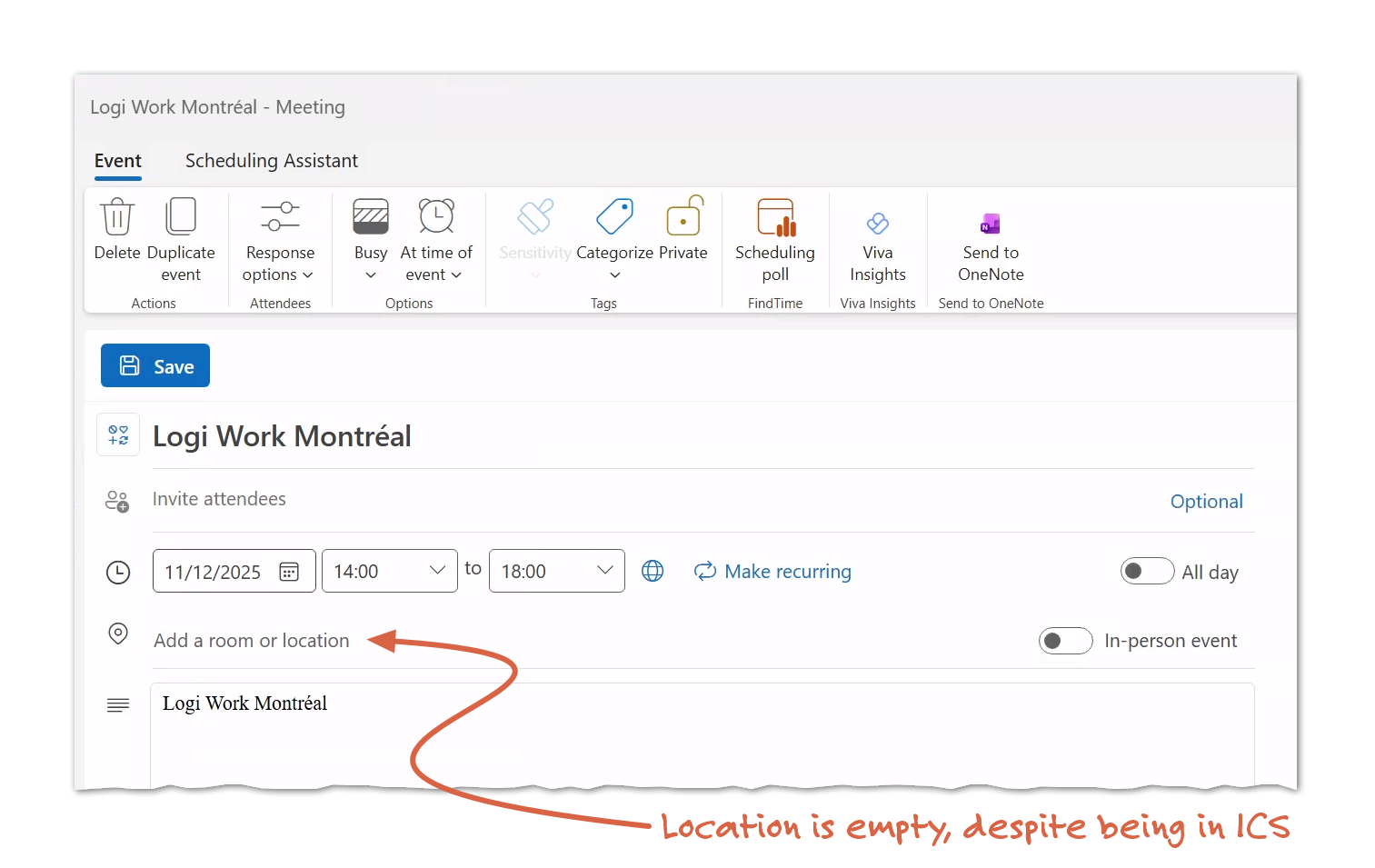The width and height of the screenshot is (1375, 868).
Task: Select the Event tab
Action: pos(118,161)
